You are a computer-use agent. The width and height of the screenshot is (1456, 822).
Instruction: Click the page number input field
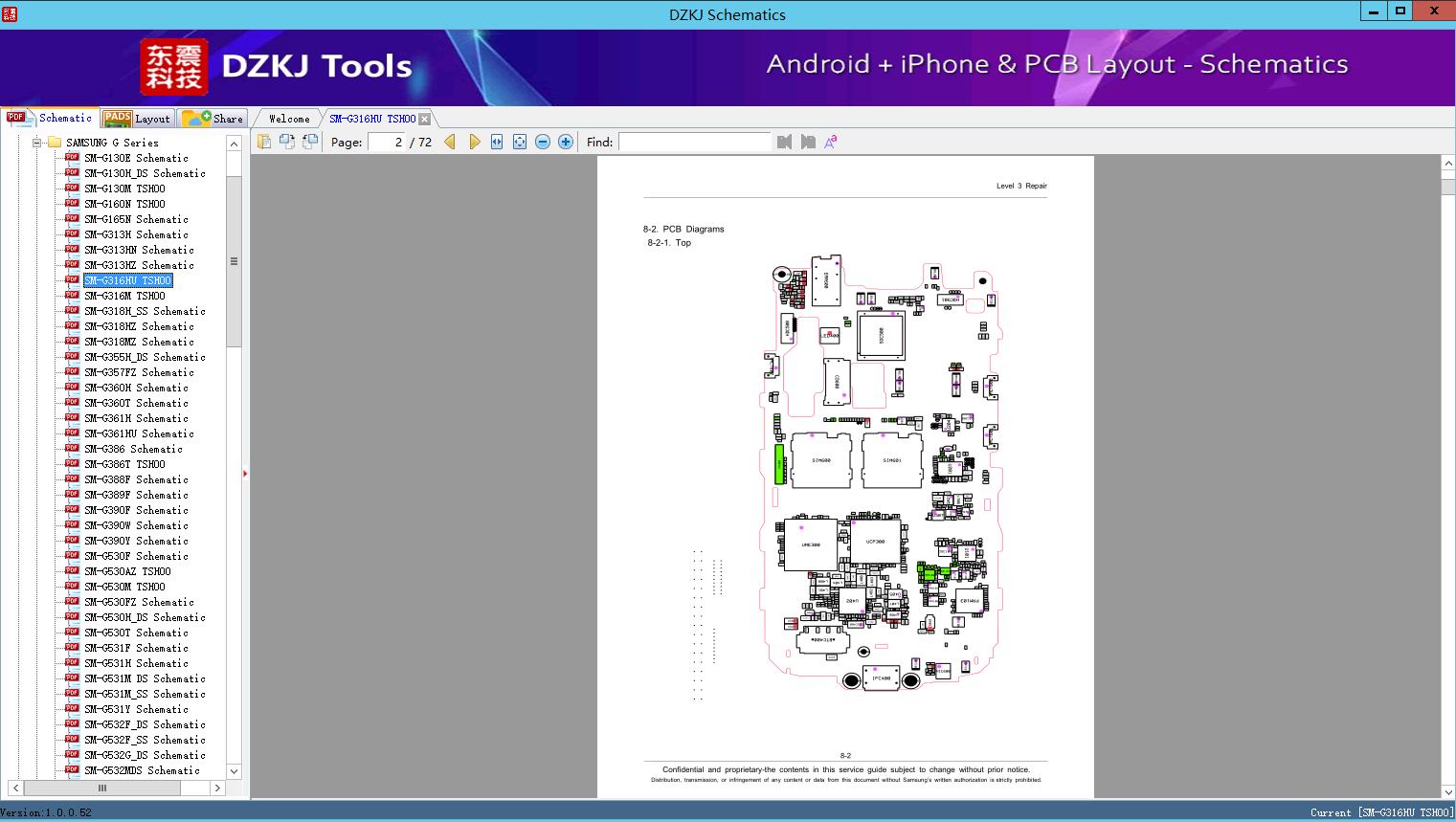(x=387, y=142)
